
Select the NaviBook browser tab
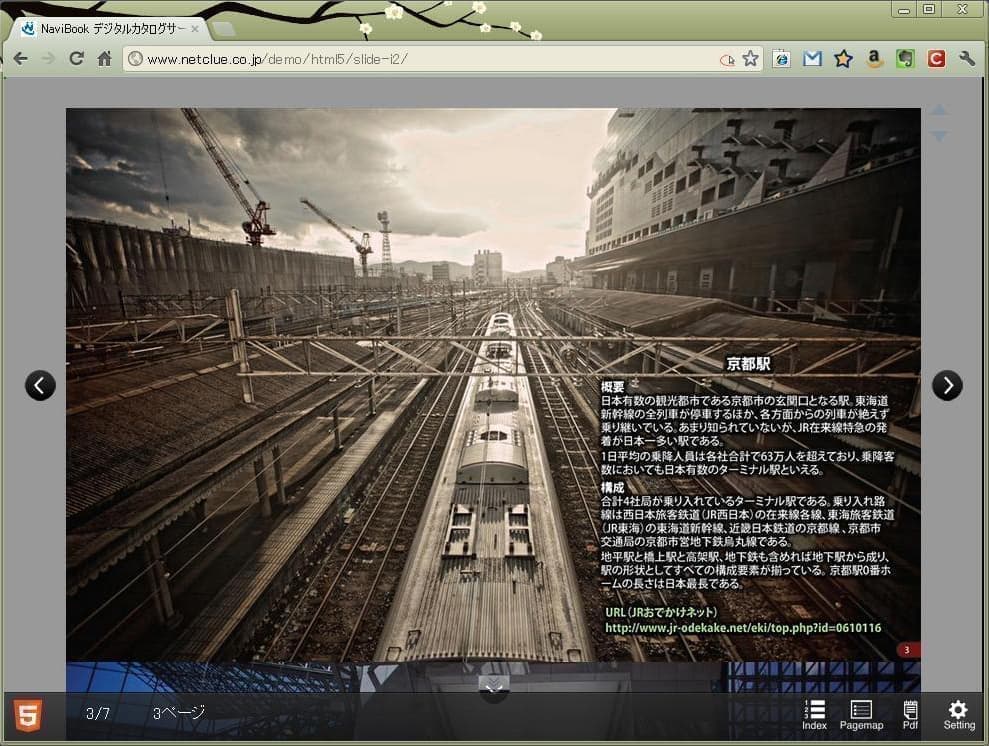click(x=110, y=28)
